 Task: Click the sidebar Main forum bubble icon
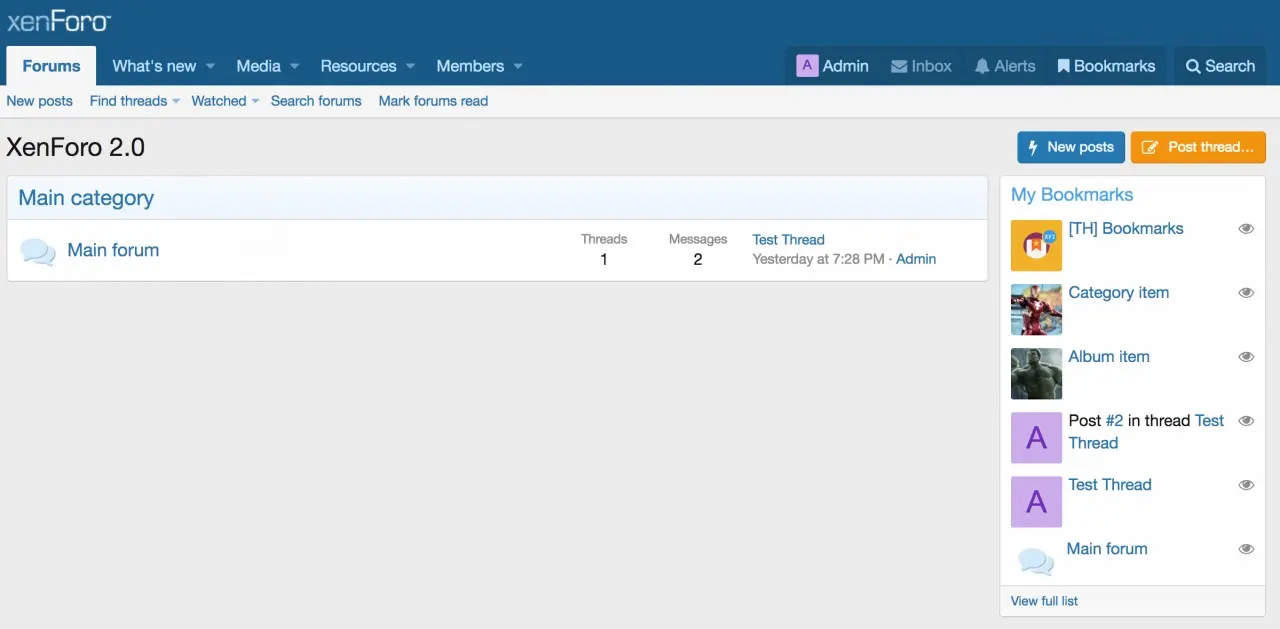point(1036,561)
